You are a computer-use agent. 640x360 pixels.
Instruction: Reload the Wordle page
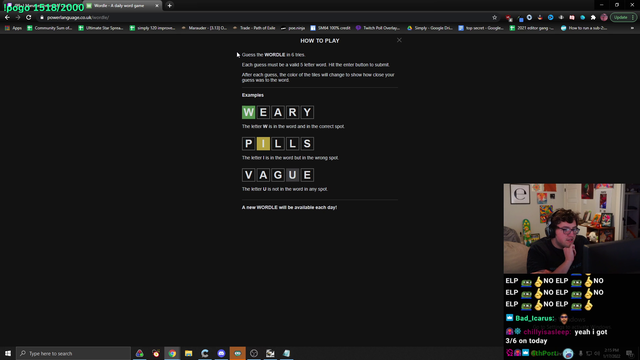pyautogui.click(x=29, y=18)
